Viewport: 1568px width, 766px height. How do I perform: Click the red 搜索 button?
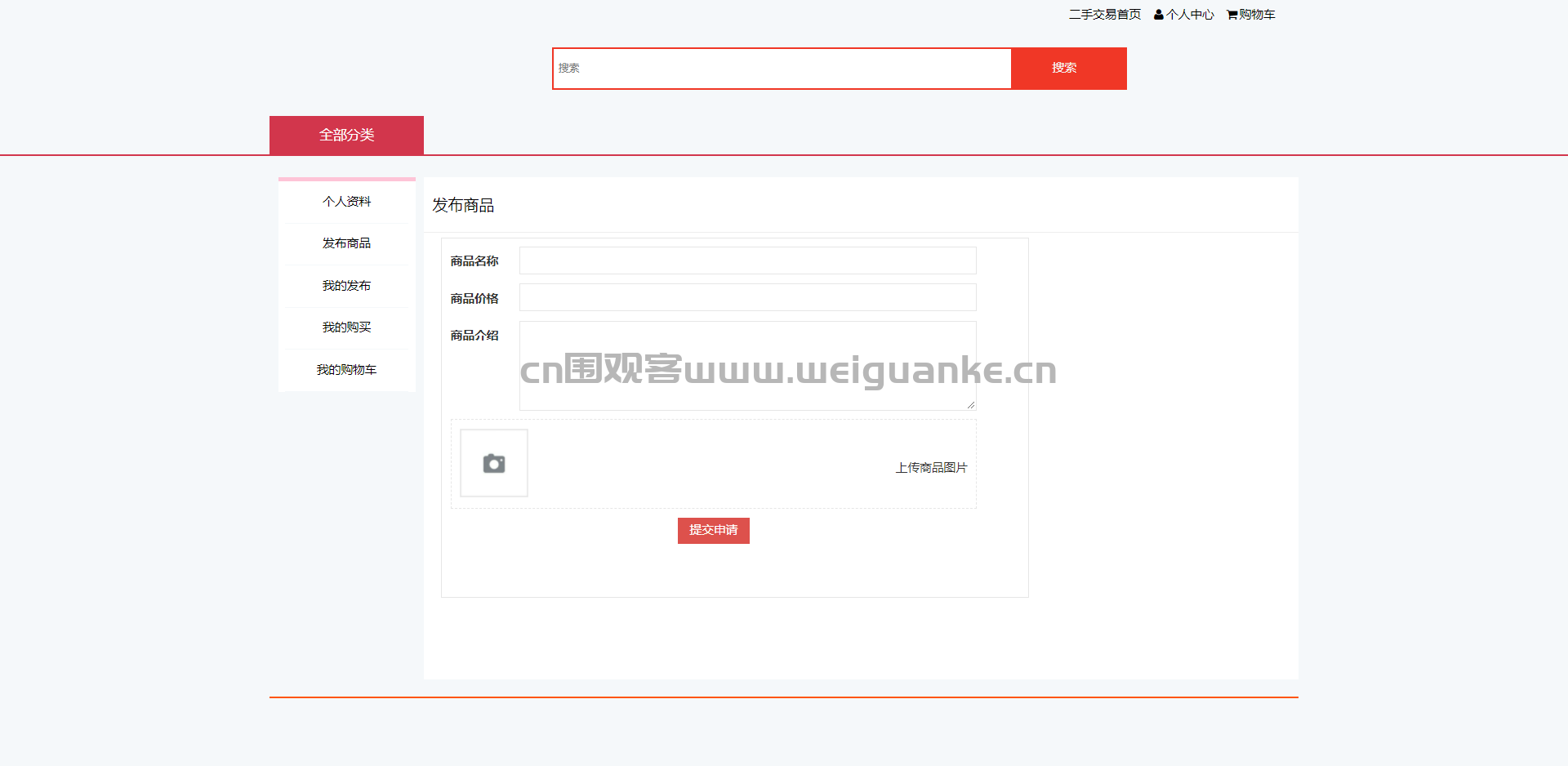pyautogui.click(x=1069, y=69)
